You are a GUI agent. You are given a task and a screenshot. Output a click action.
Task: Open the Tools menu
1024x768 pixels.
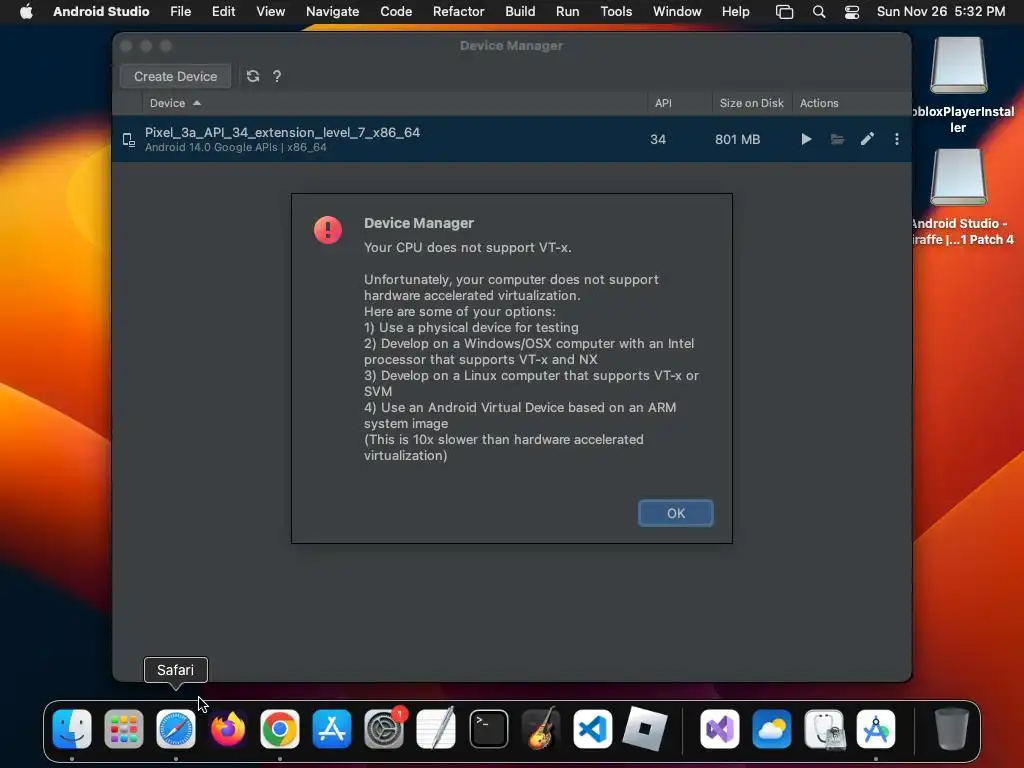pyautogui.click(x=616, y=11)
